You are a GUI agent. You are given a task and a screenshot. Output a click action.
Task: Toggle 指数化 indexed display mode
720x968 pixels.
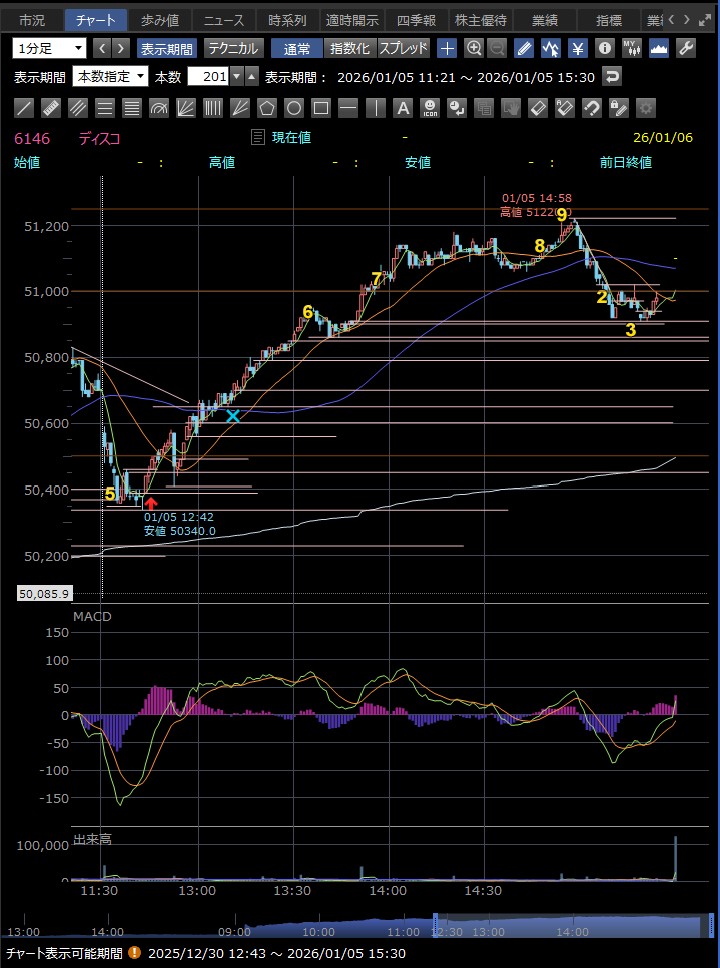(x=349, y=48)
